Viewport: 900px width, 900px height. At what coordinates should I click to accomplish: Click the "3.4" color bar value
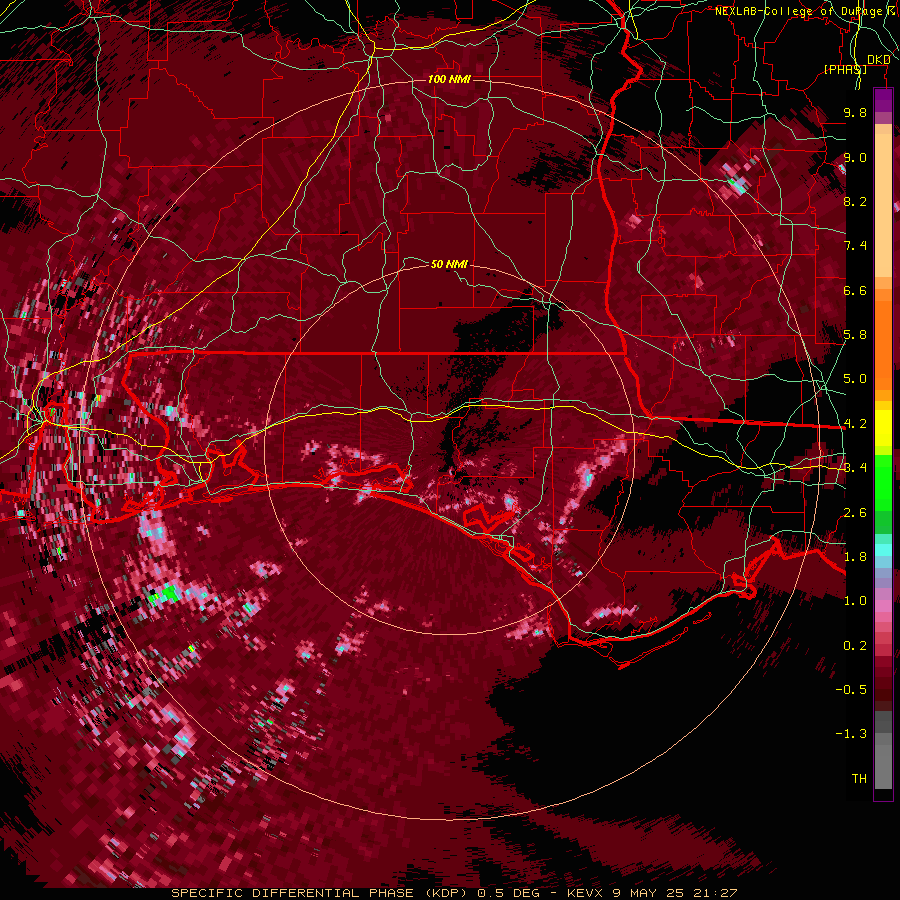(x=855, y=468)
